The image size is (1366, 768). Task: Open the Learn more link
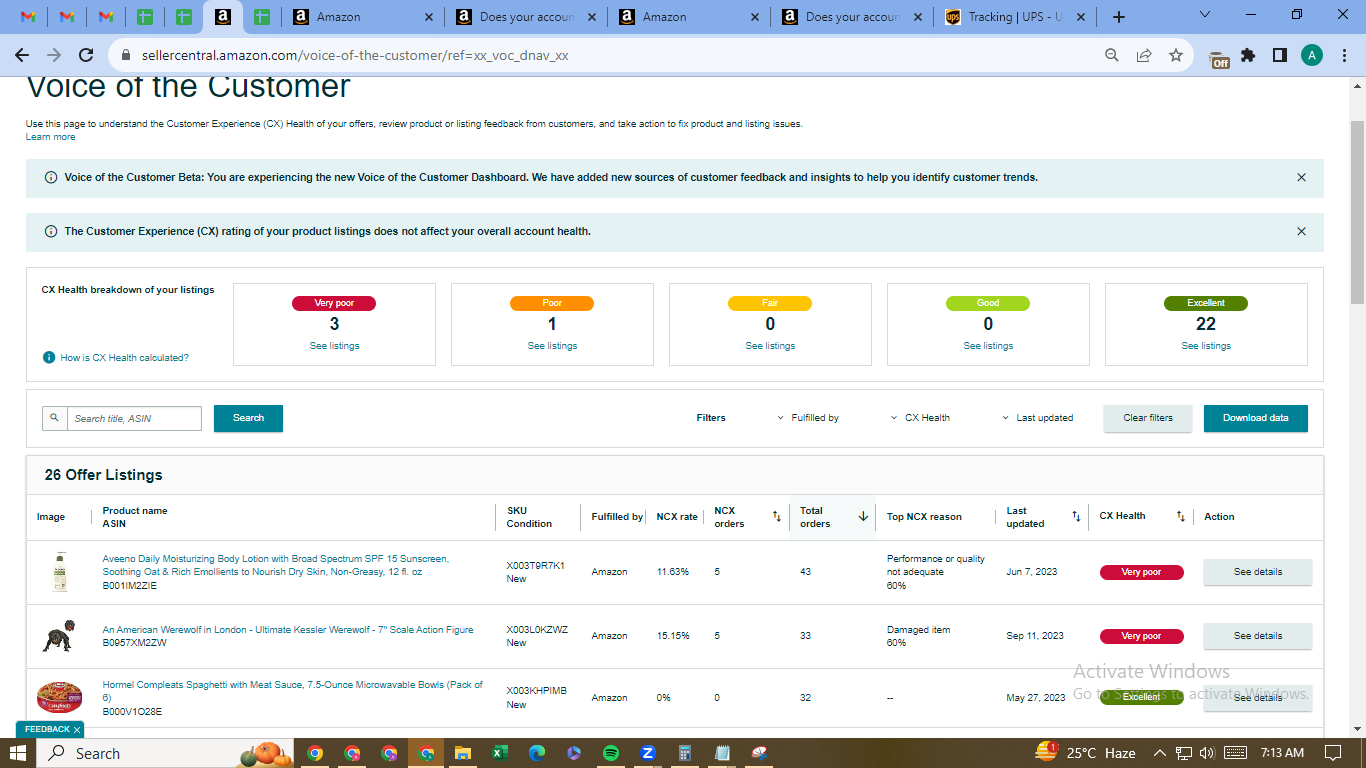50,137
